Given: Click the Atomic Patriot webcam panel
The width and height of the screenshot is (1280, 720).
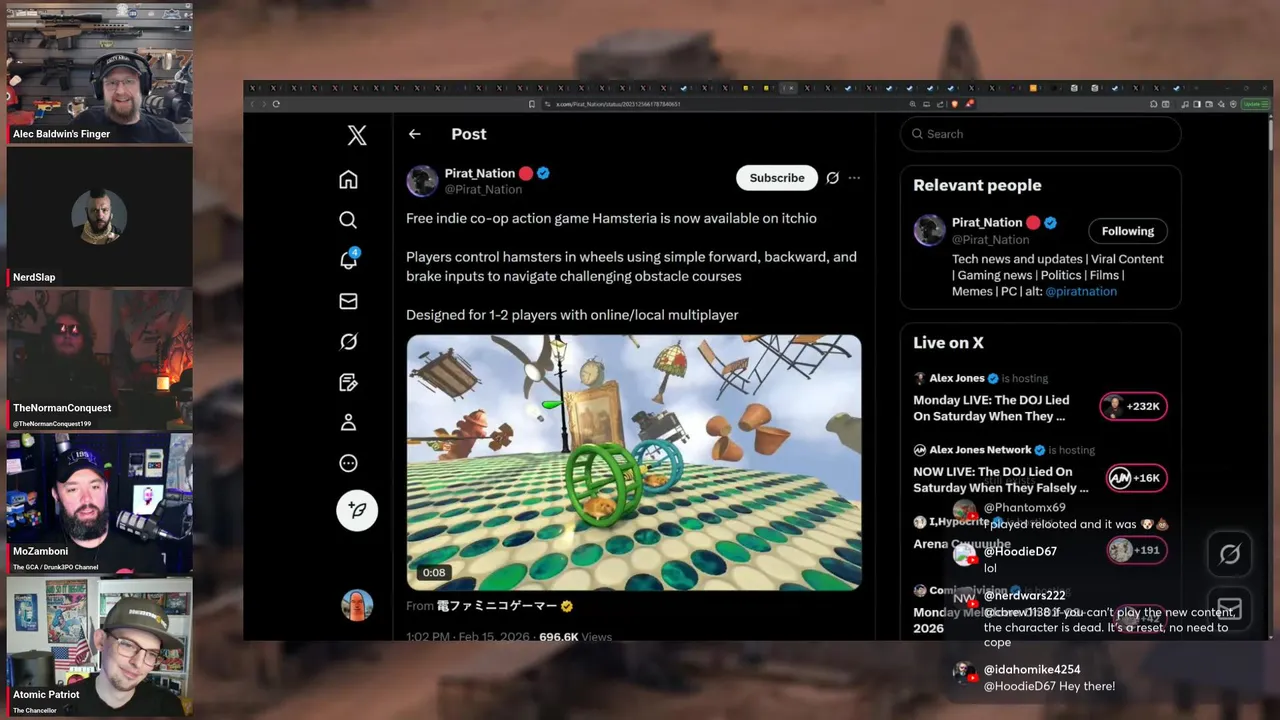Looking at the screenshot, I should click(x=99, y=647).
